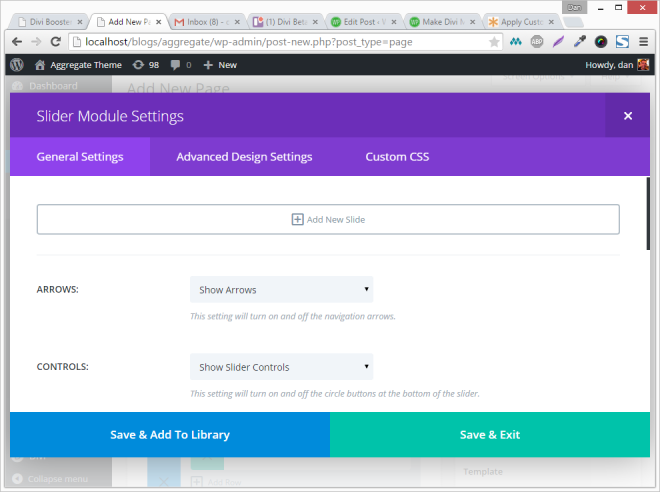Bookmark page with the star icon
Screen dimensions: 660x492
(x=494, y=42)
